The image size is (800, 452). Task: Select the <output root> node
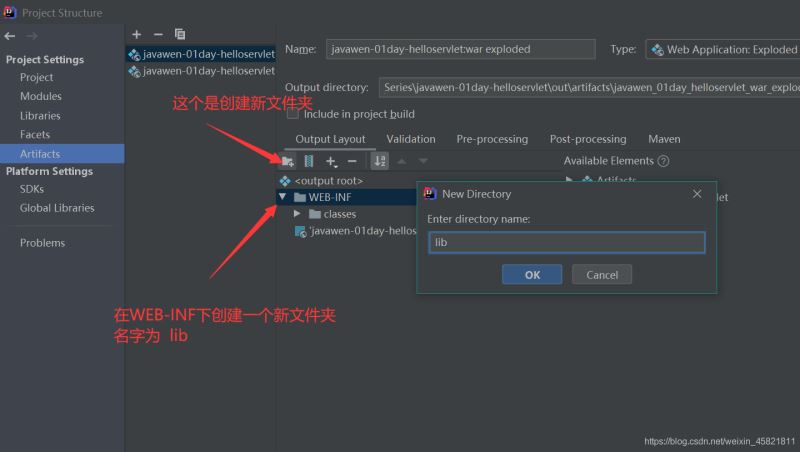321,181
